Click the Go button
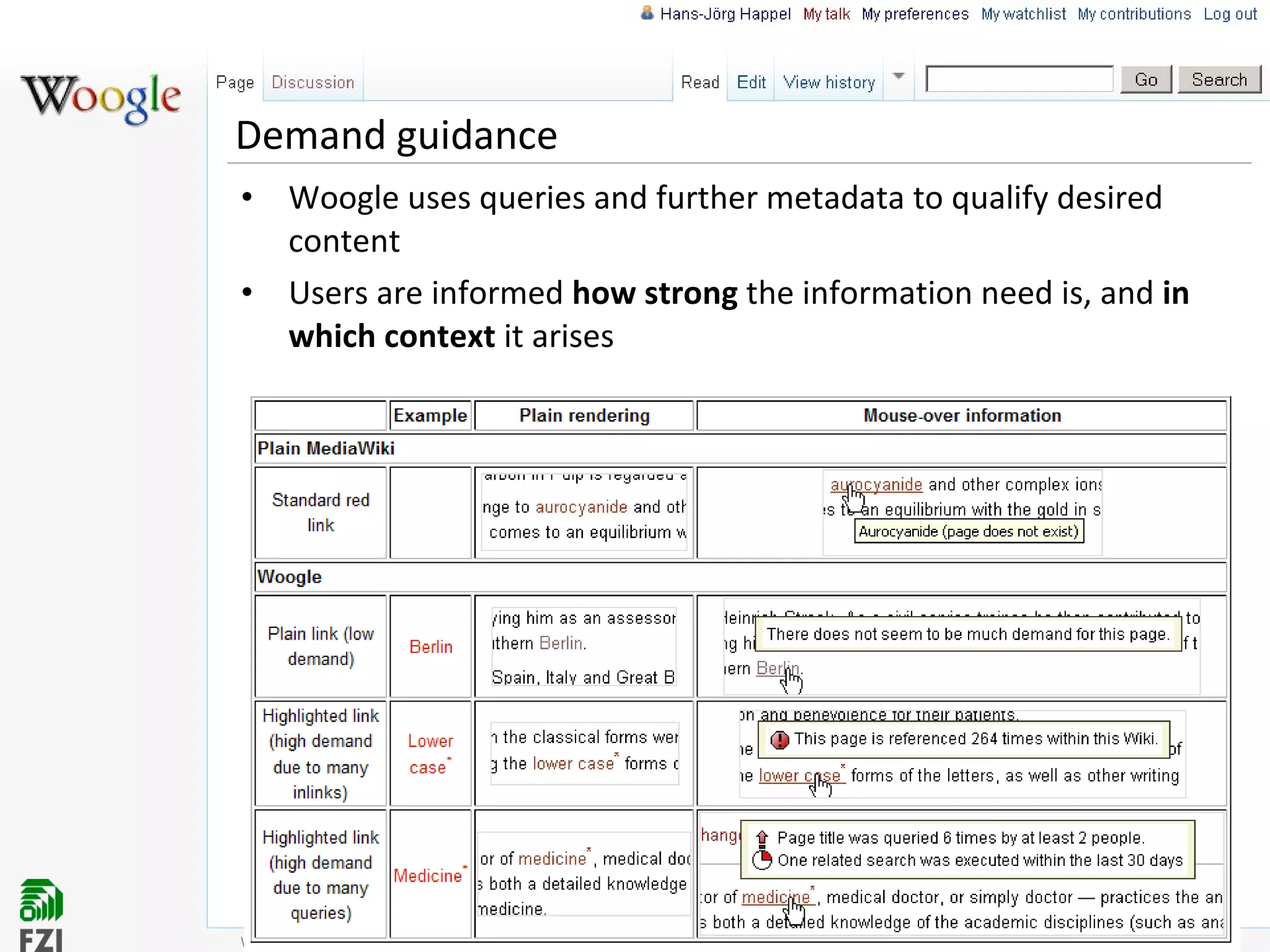Viewport: 1270px width, 952px height. click(x=1146, y=80)
